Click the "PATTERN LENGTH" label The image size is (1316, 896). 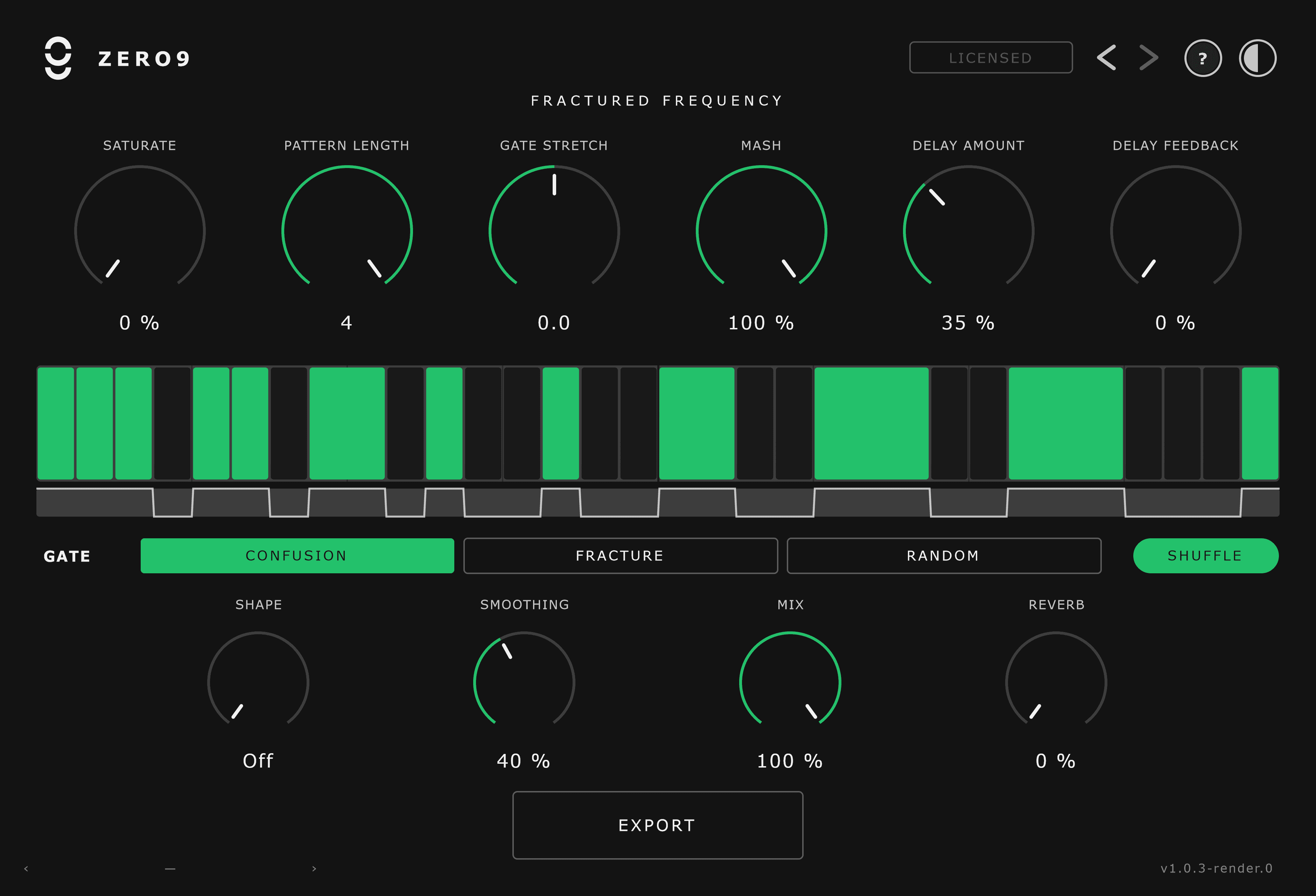(x=346, y=146)
